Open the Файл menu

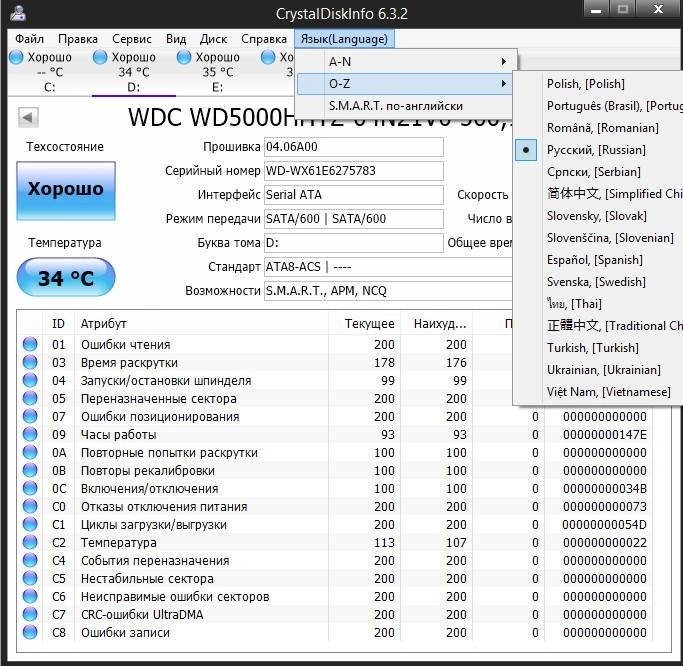pos(30,39)
